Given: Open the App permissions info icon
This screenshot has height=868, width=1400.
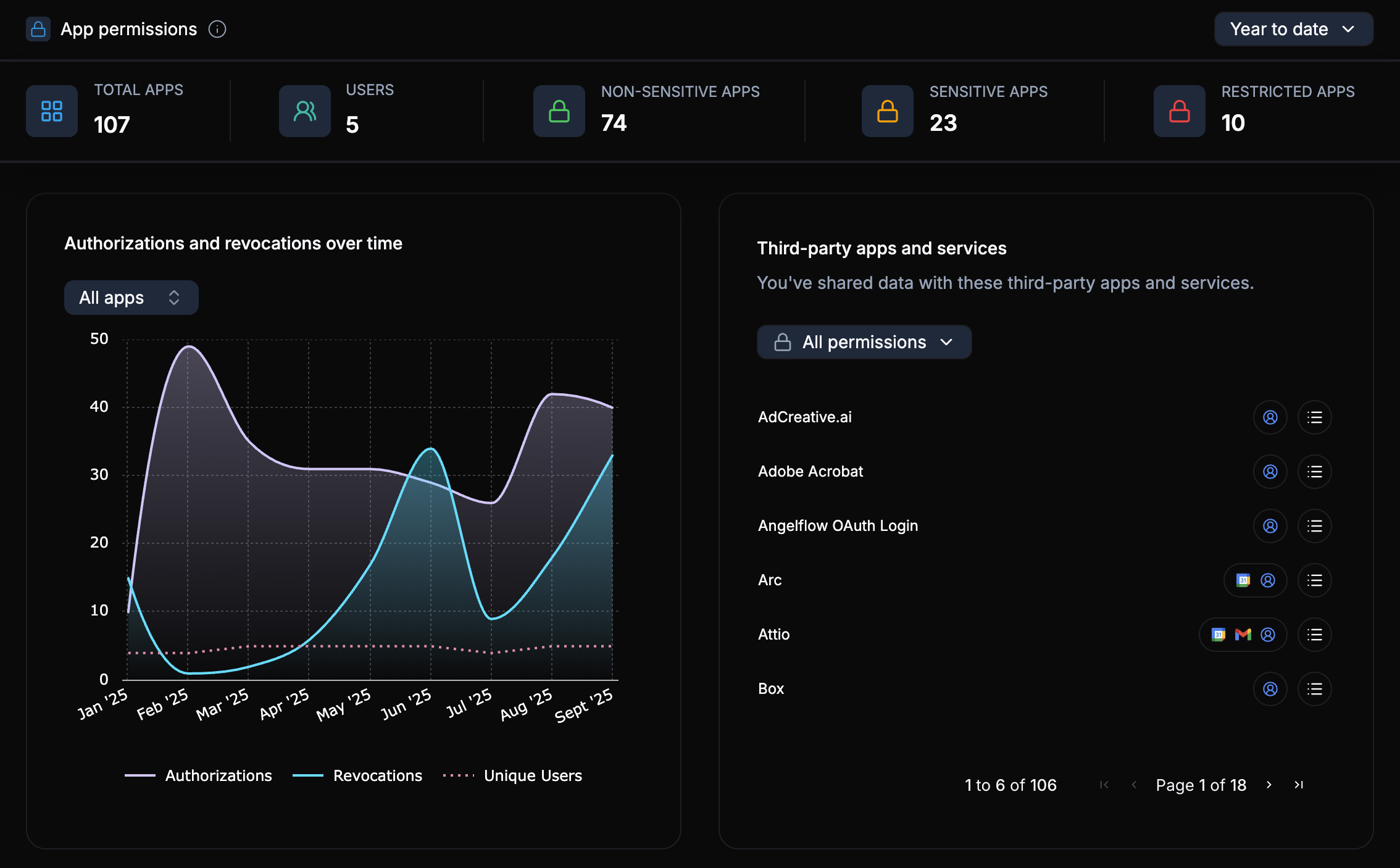Looking at the screenshot, I should pos(217,29).
